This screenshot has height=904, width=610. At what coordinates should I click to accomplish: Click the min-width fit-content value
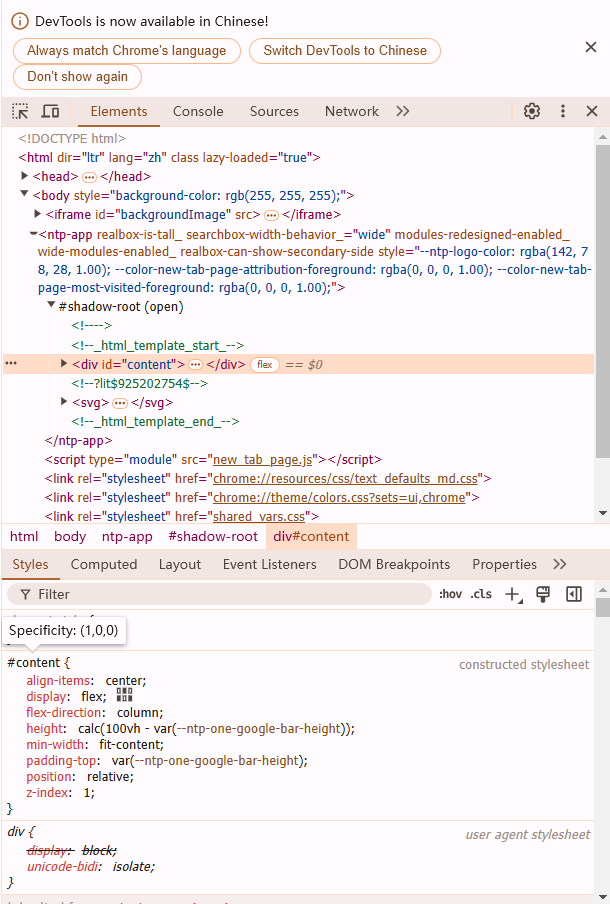(131, 744)
